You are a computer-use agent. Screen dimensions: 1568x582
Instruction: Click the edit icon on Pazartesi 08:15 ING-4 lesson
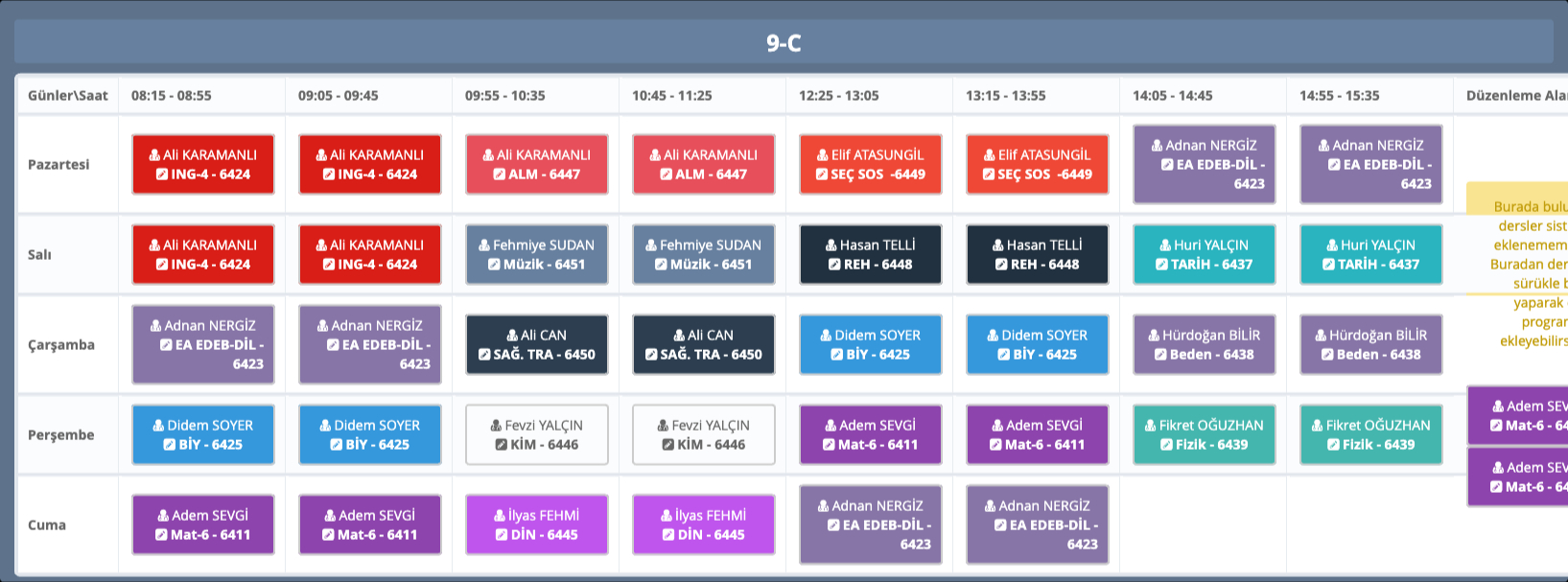click(x=162, y=175)
